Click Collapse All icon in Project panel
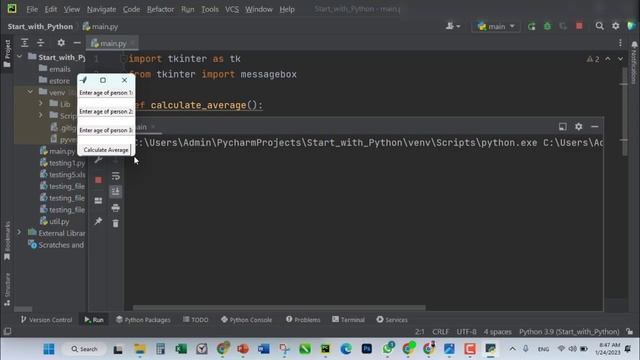The image size is (640, 360). point(40,42)
